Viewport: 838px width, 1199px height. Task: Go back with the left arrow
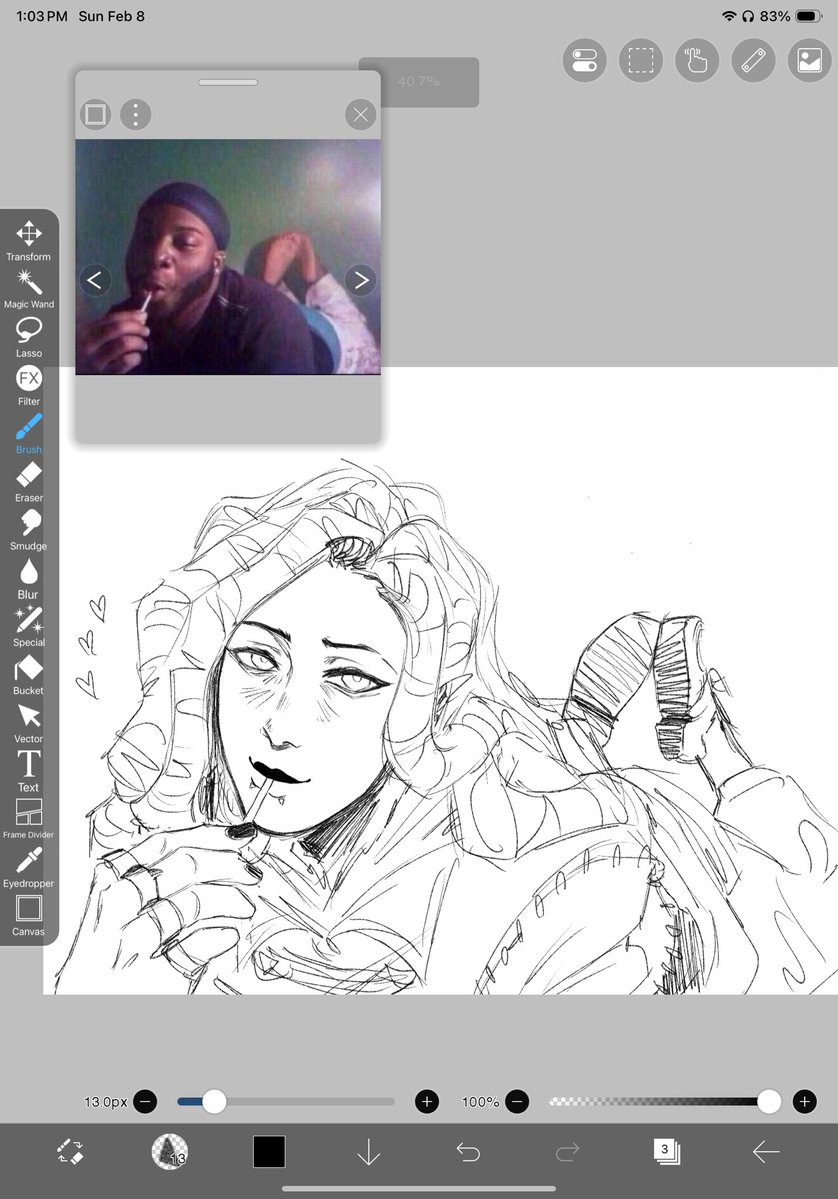(765, 1152)
